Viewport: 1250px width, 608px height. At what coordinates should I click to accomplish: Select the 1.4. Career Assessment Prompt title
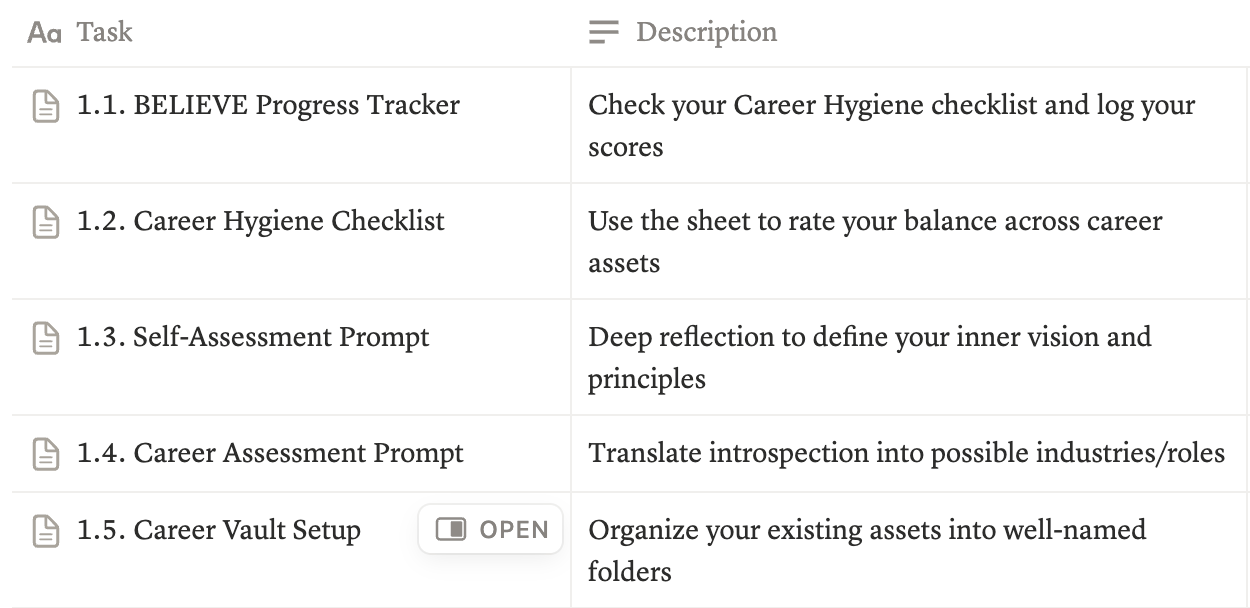click(270, 454)
